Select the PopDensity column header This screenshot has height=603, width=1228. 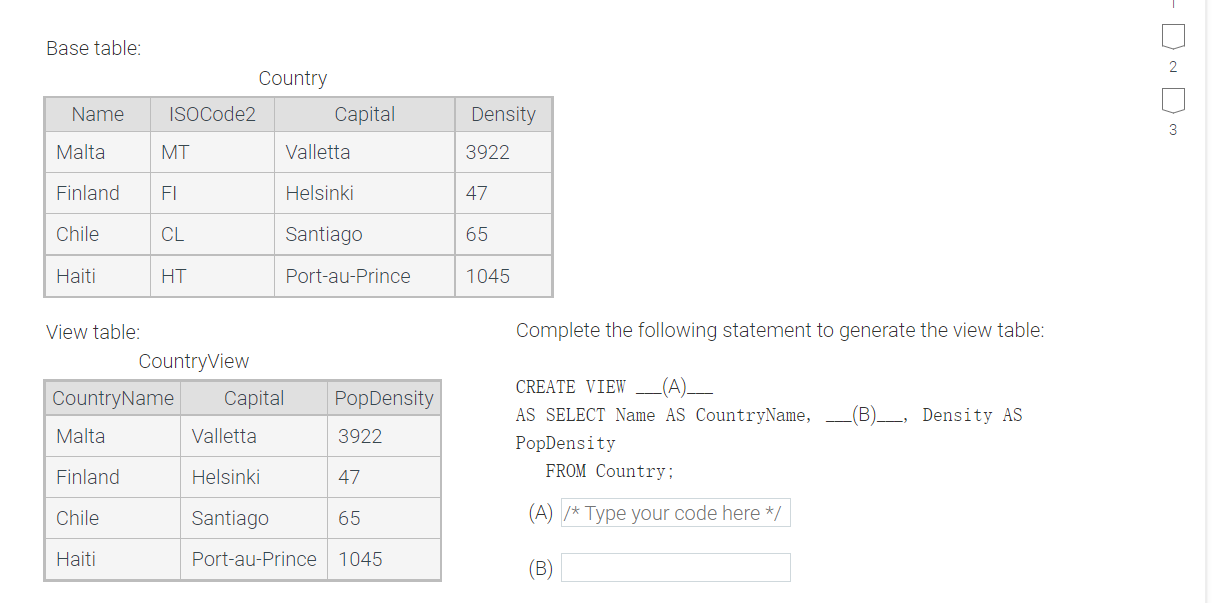click(384, 398)
